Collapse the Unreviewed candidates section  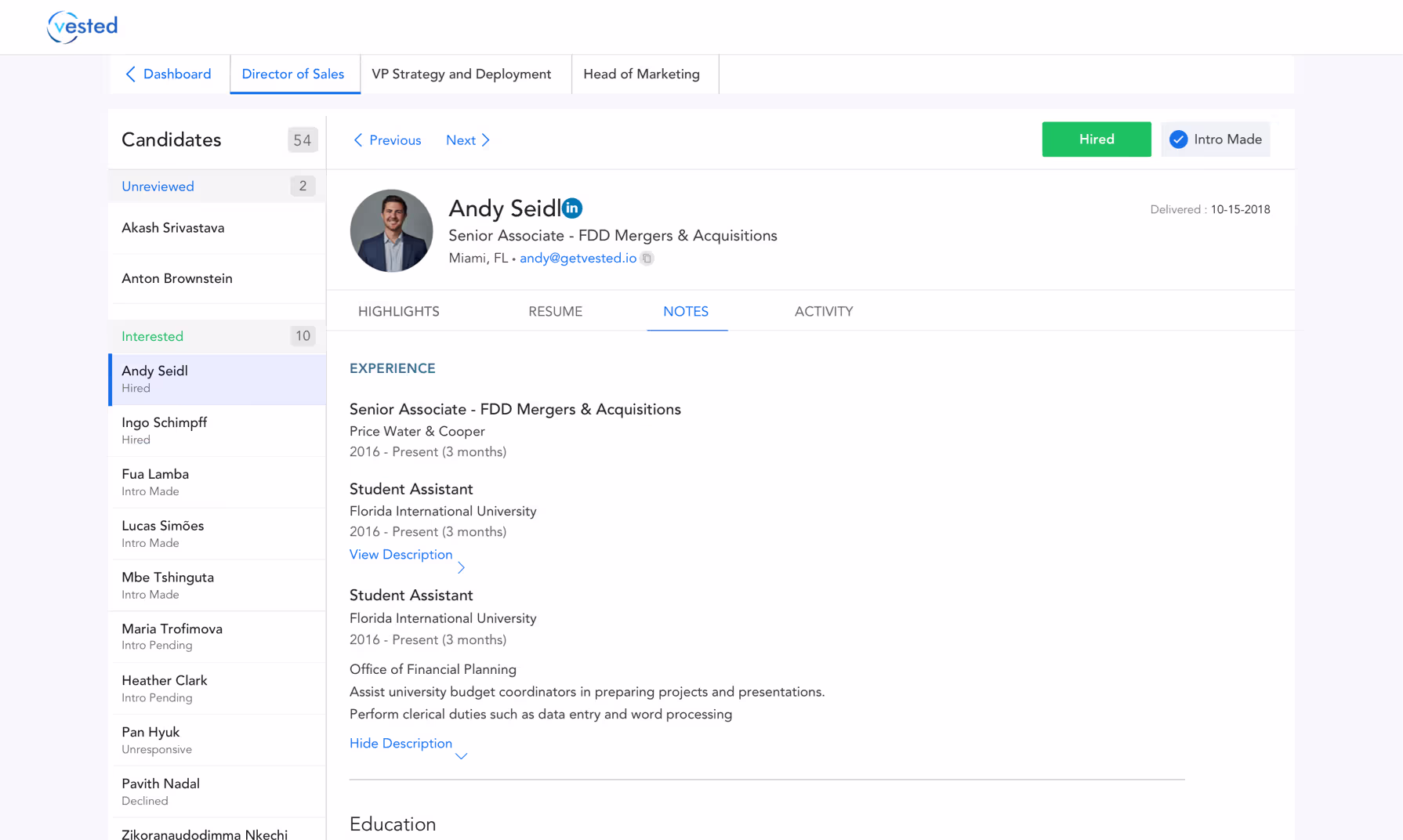click(217, 186)
